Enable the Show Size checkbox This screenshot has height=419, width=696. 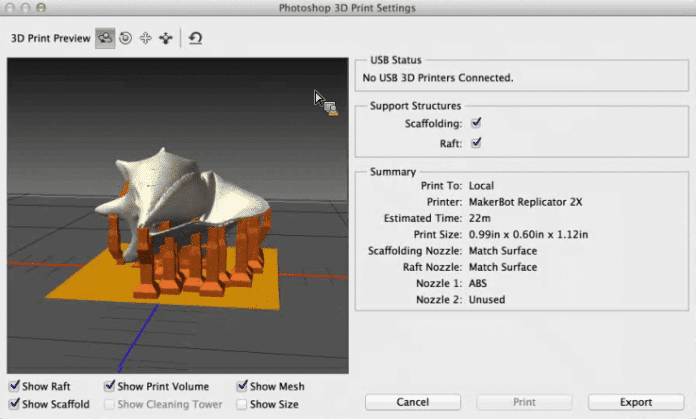pyautogui.click(x=243, y=404)
